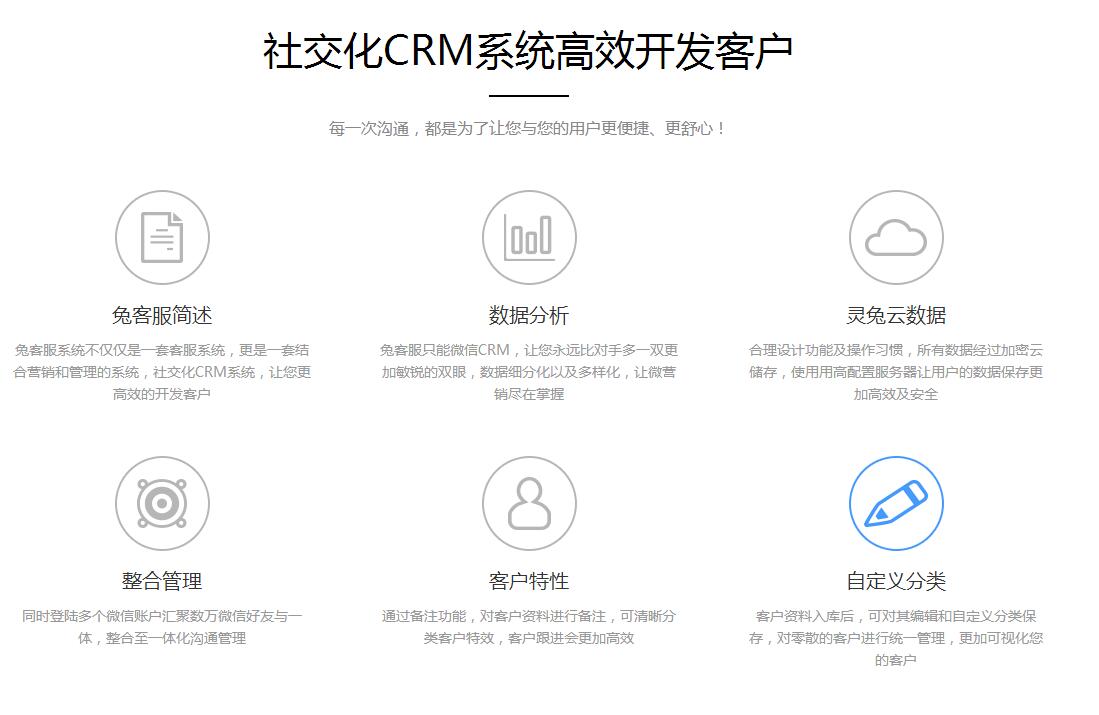1099x715 pixels.
Task: Click the user profile icon for 客户特性
Action: [529, 504]
